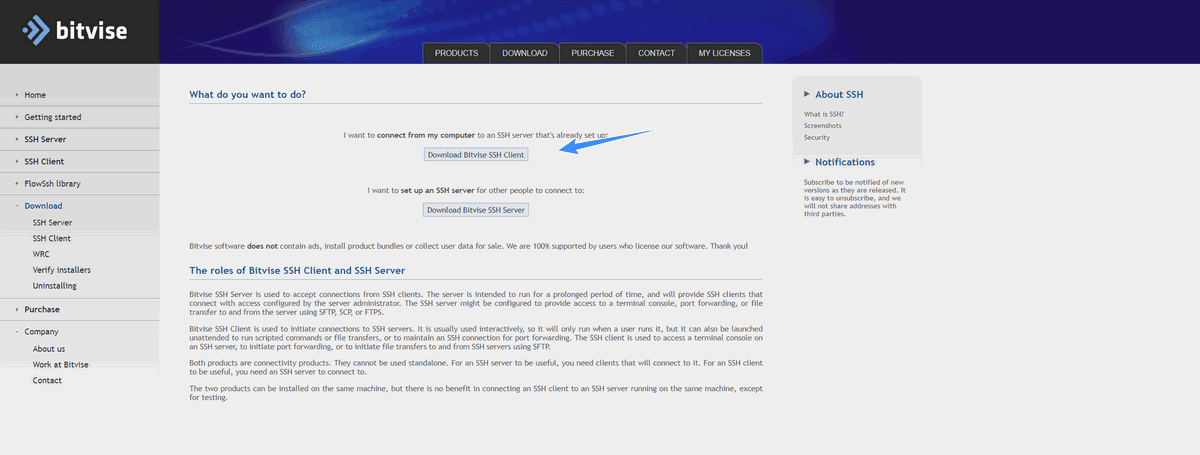Select Contact under Company
The height and width of the screenshot is (455, 1200).
point(47,380)
